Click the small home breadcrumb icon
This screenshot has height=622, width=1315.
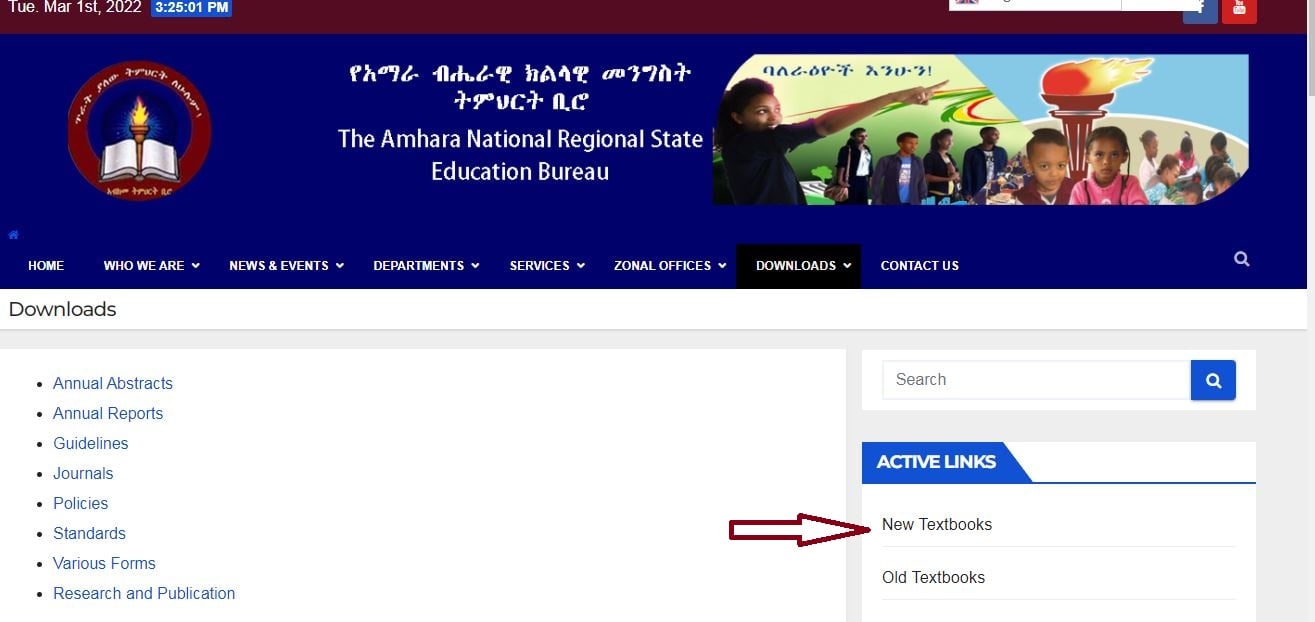14,235
